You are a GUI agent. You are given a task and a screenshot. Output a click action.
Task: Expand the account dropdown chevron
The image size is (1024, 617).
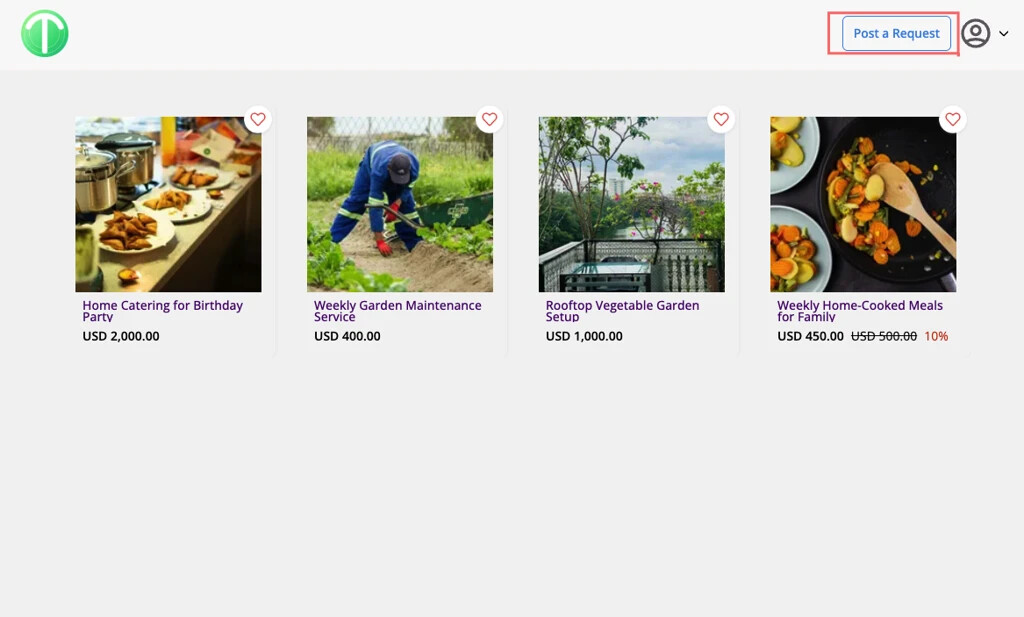[x=1004, y=33]
